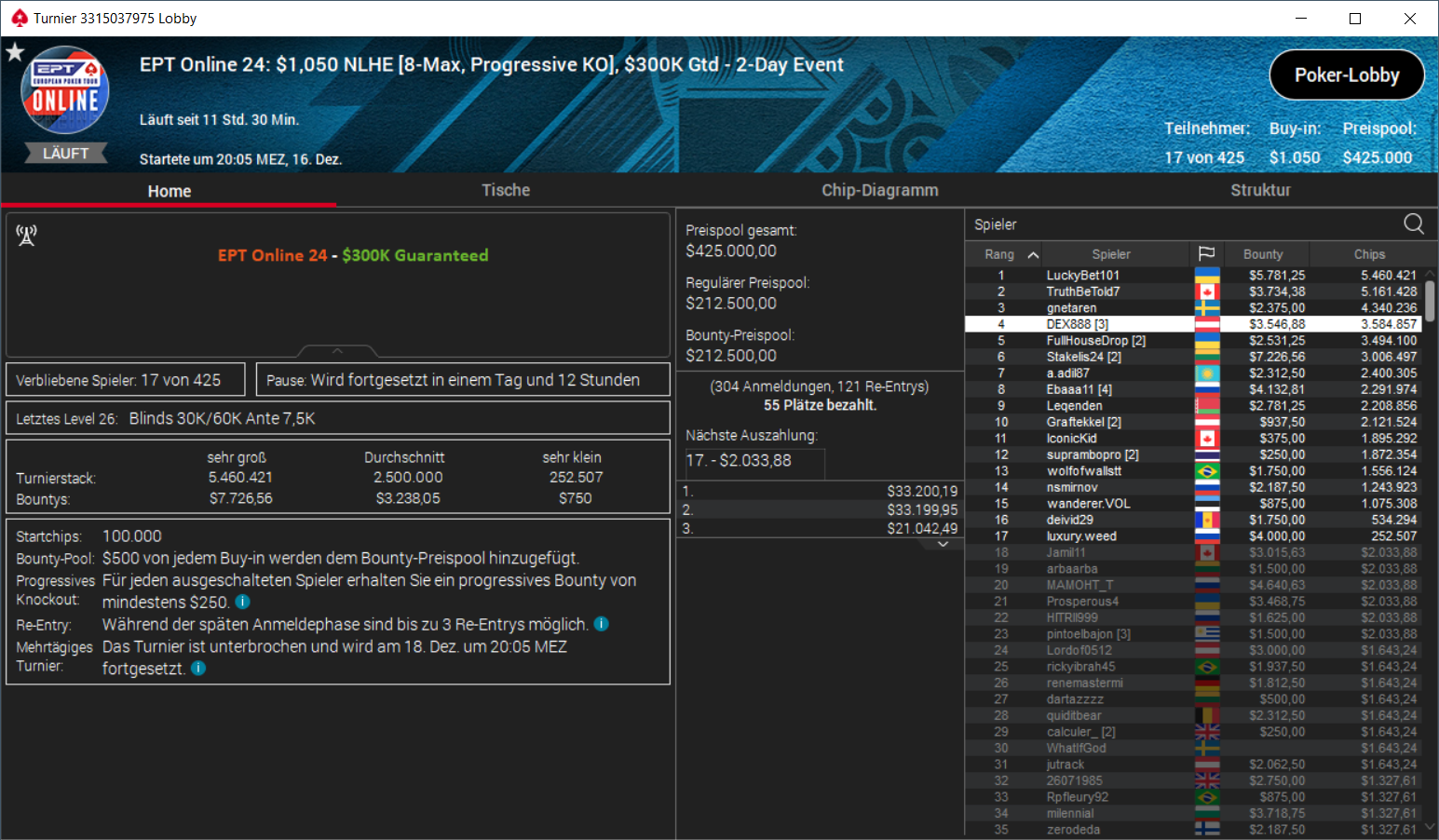Sort players by Chips column header
Viewport: 1439px width, 840px height.
pos(1369,254)
